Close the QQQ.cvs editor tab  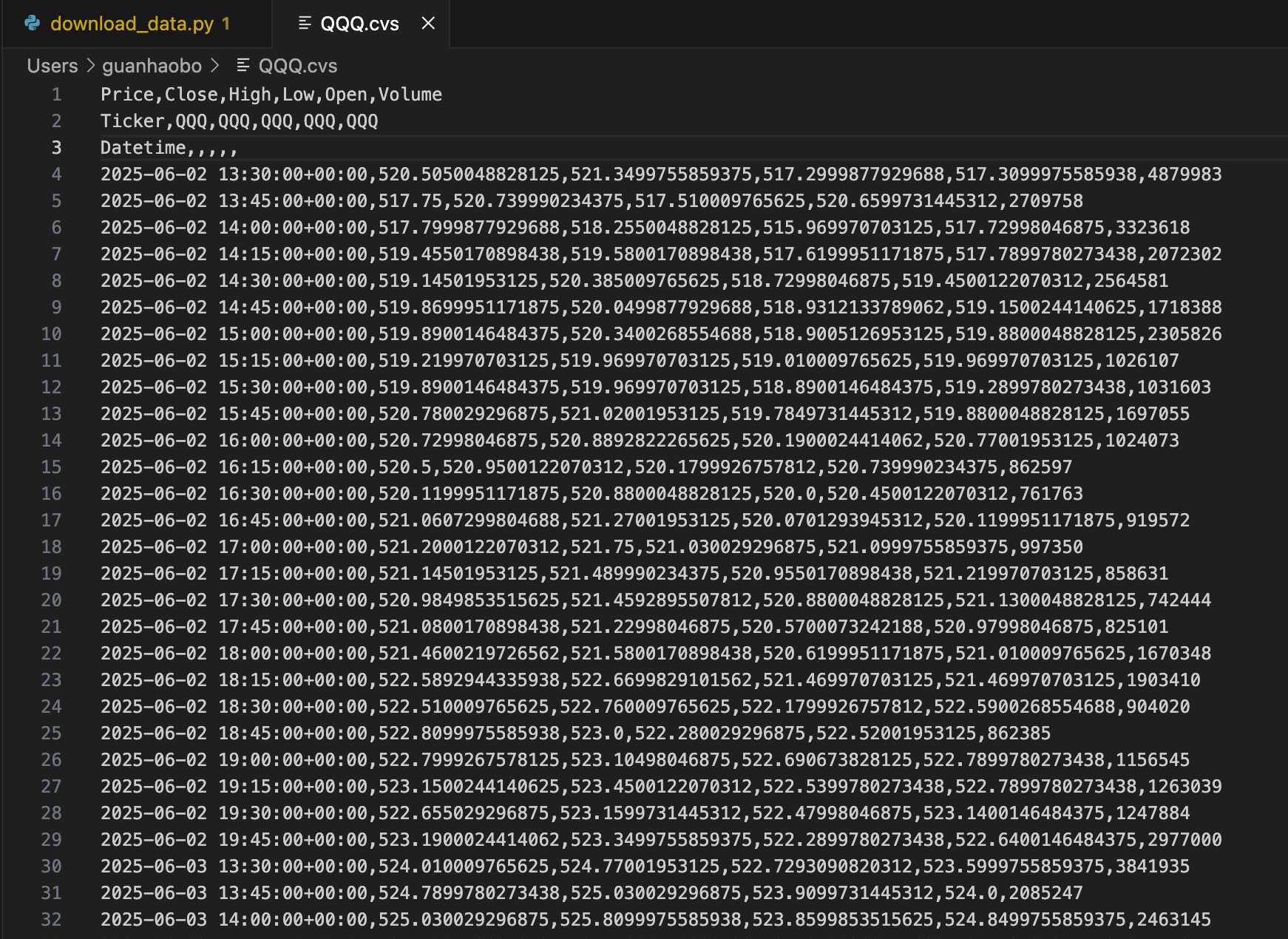pyautogui.click(x=428, y=24)
